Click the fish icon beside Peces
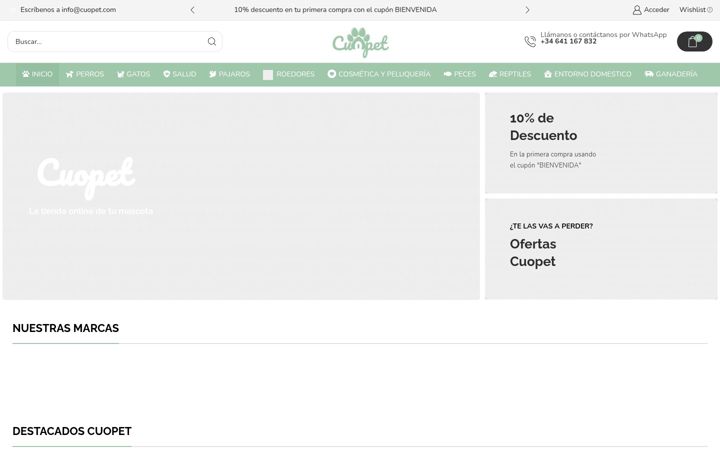Screen dimensions: 720x450 pyautogui.click(x=448, y=74)
